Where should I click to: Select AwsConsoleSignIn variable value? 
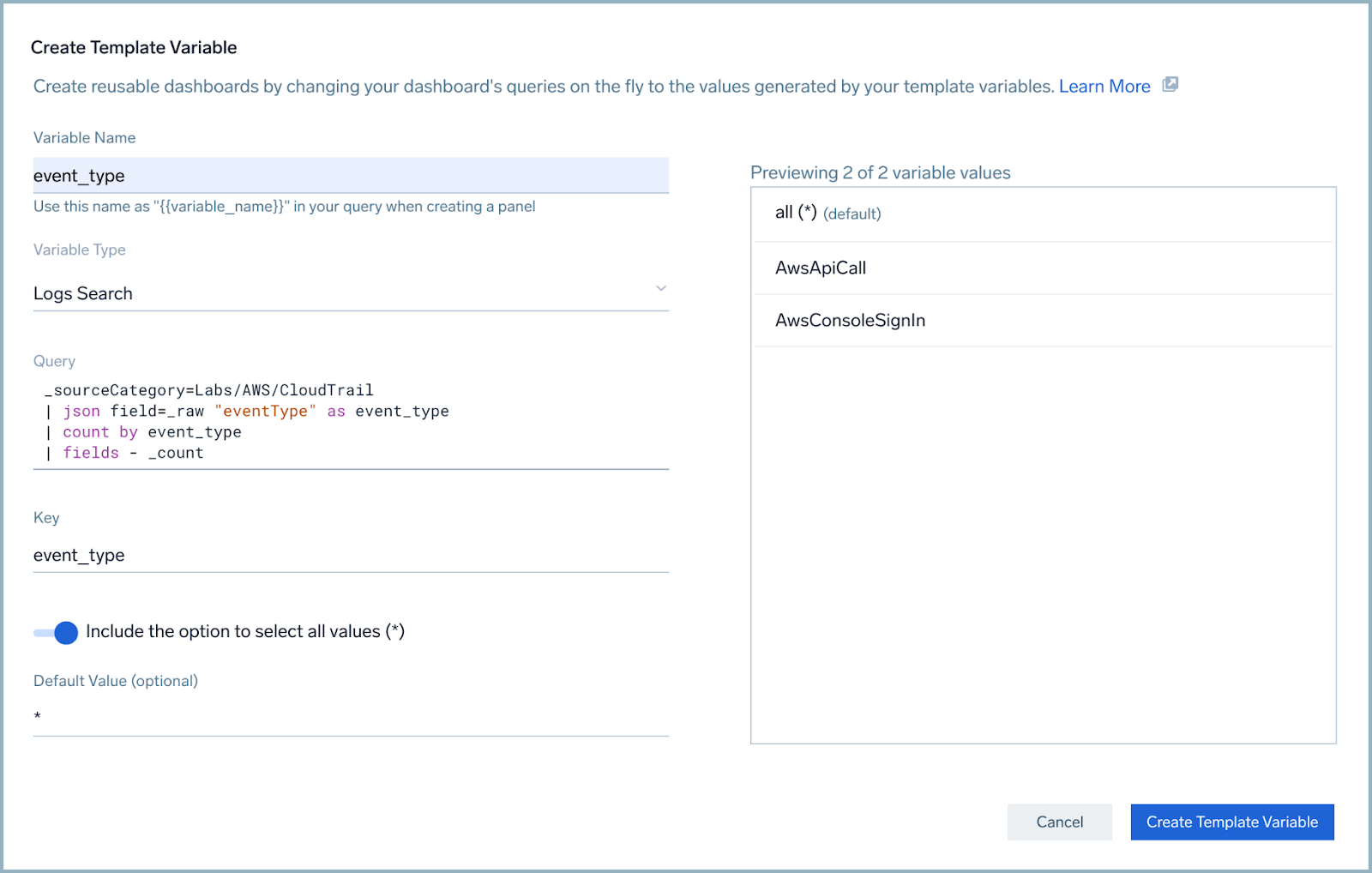click(849, 320)
